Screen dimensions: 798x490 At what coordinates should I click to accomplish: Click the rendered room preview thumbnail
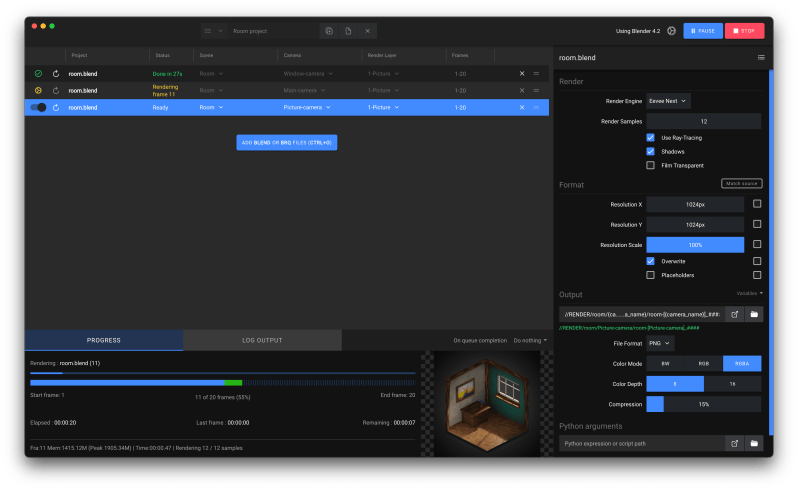click(487, 403)
